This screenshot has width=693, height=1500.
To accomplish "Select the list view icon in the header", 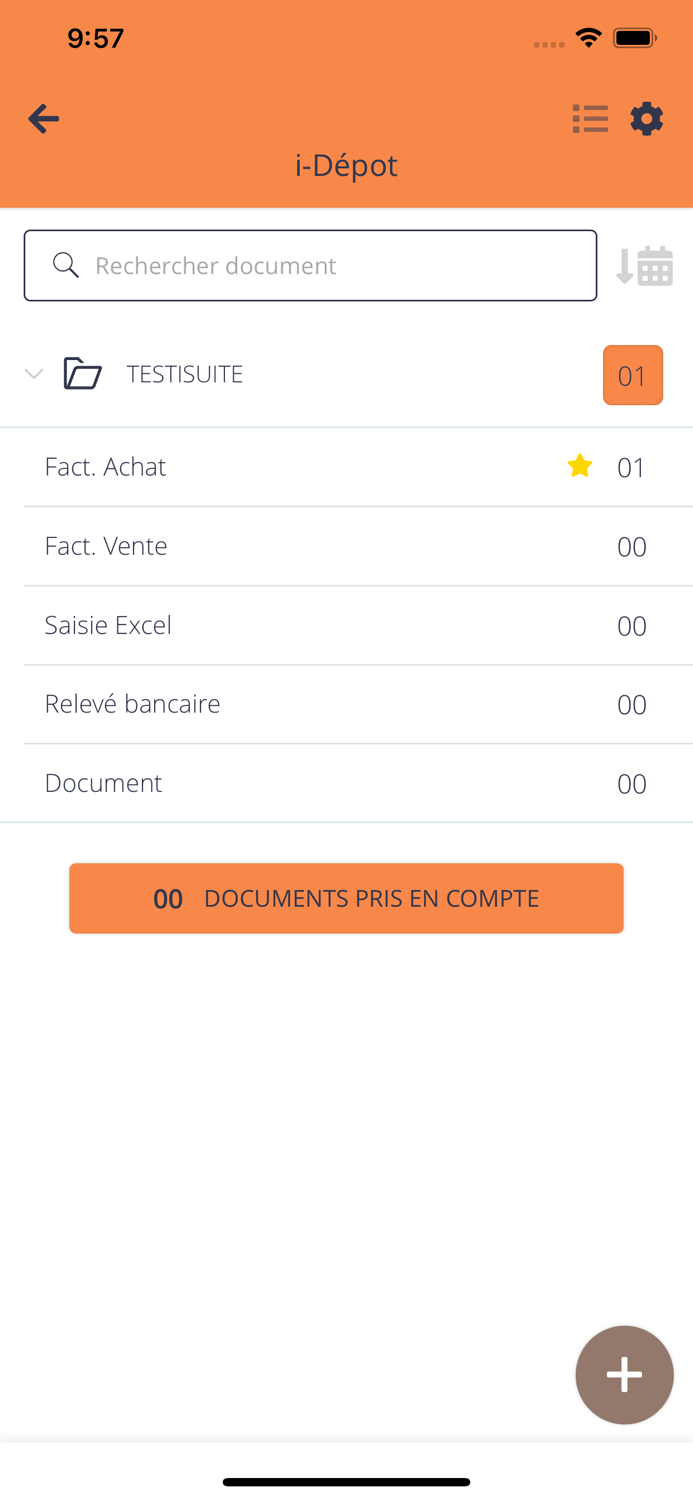I will [590, 118].
